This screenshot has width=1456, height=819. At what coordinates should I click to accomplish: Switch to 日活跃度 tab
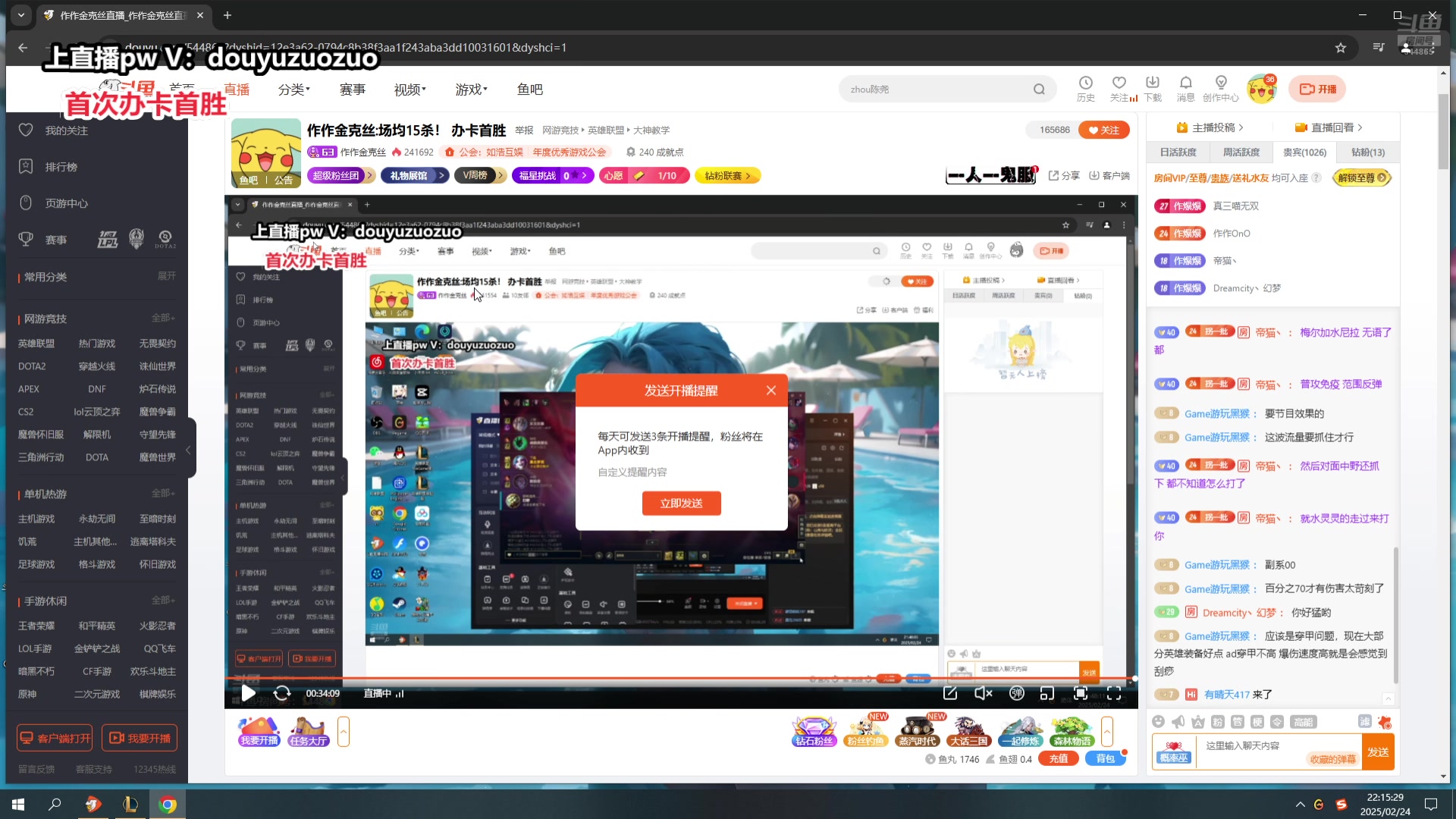tap(1178, 152)
